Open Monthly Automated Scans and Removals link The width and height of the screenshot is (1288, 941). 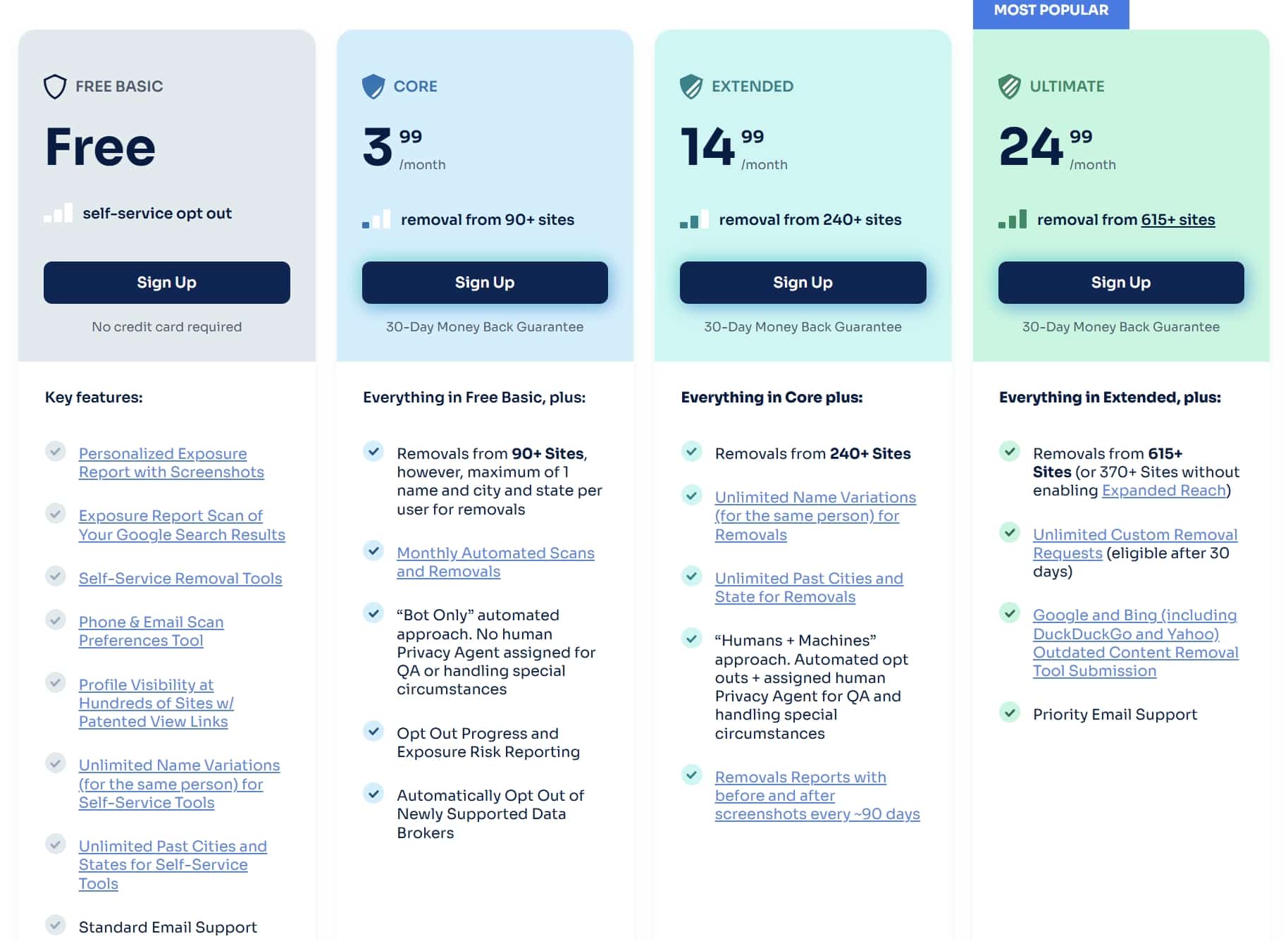(x=495, y=562)
